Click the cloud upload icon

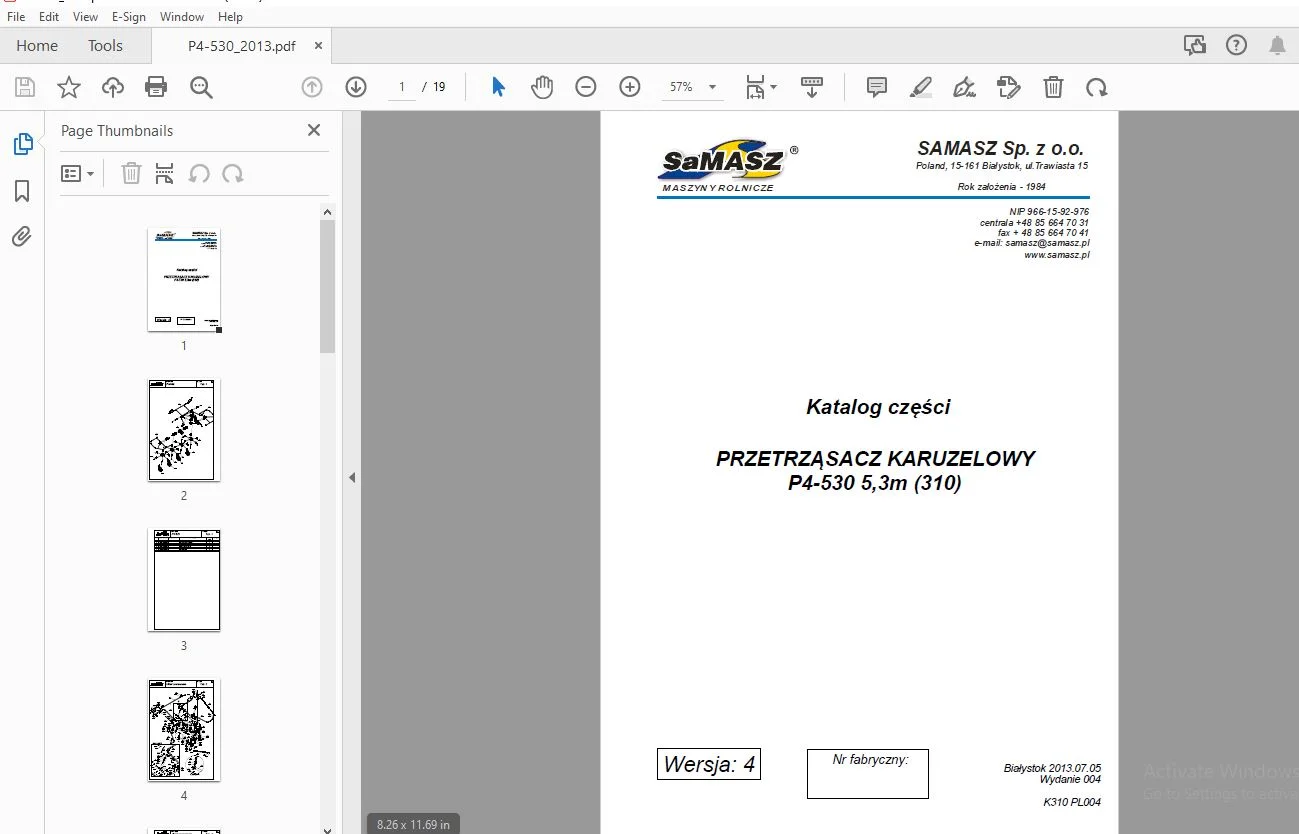coord(113,87)
